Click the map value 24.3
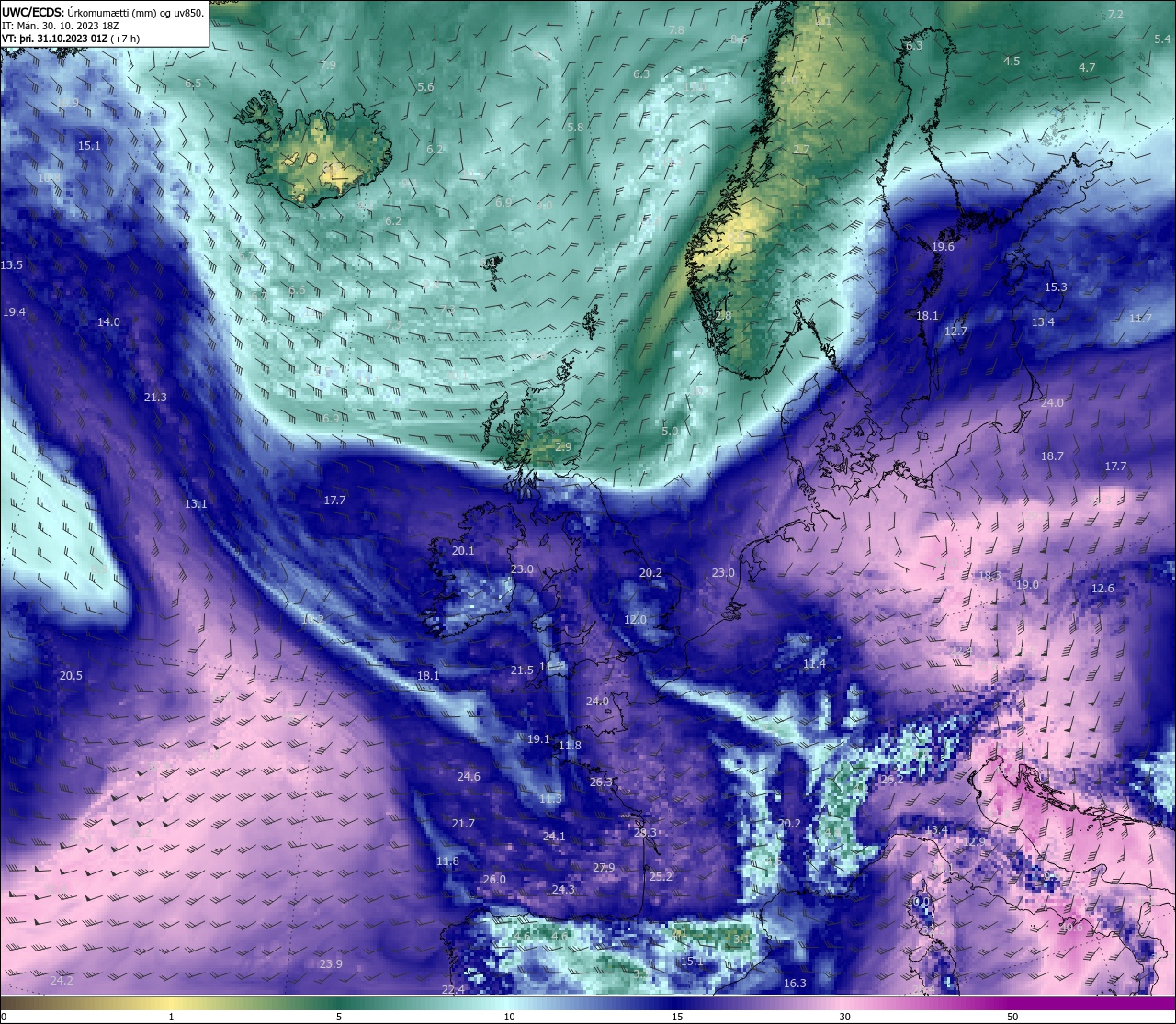Screen dimensions: 1176x1024 pos(563,890)
